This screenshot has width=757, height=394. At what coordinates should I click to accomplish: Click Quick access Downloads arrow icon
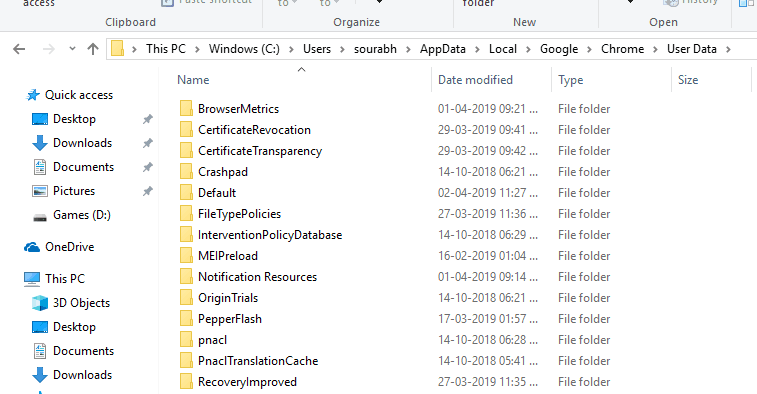click(40, 143)
